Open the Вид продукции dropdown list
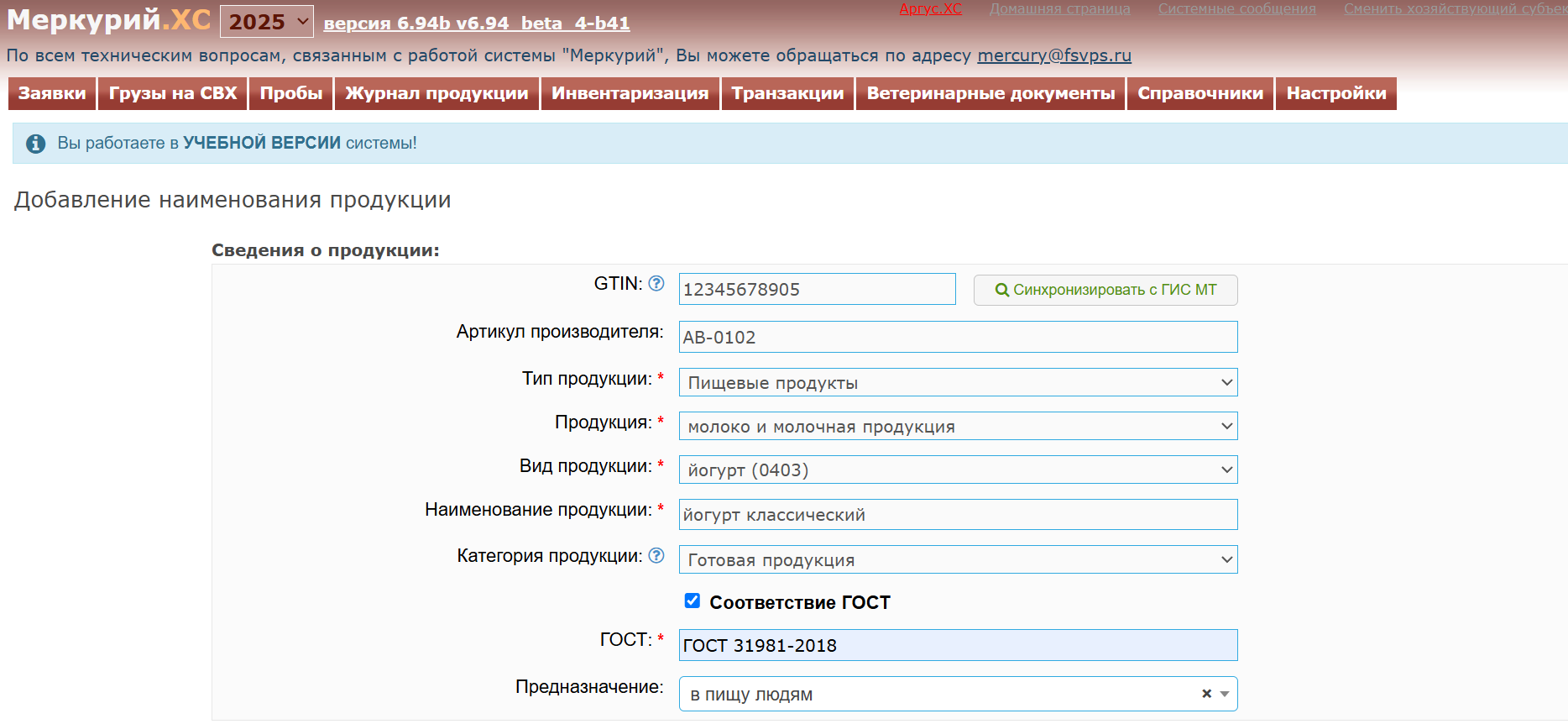Screen dimensions: 1568x724 click(957, 470)
